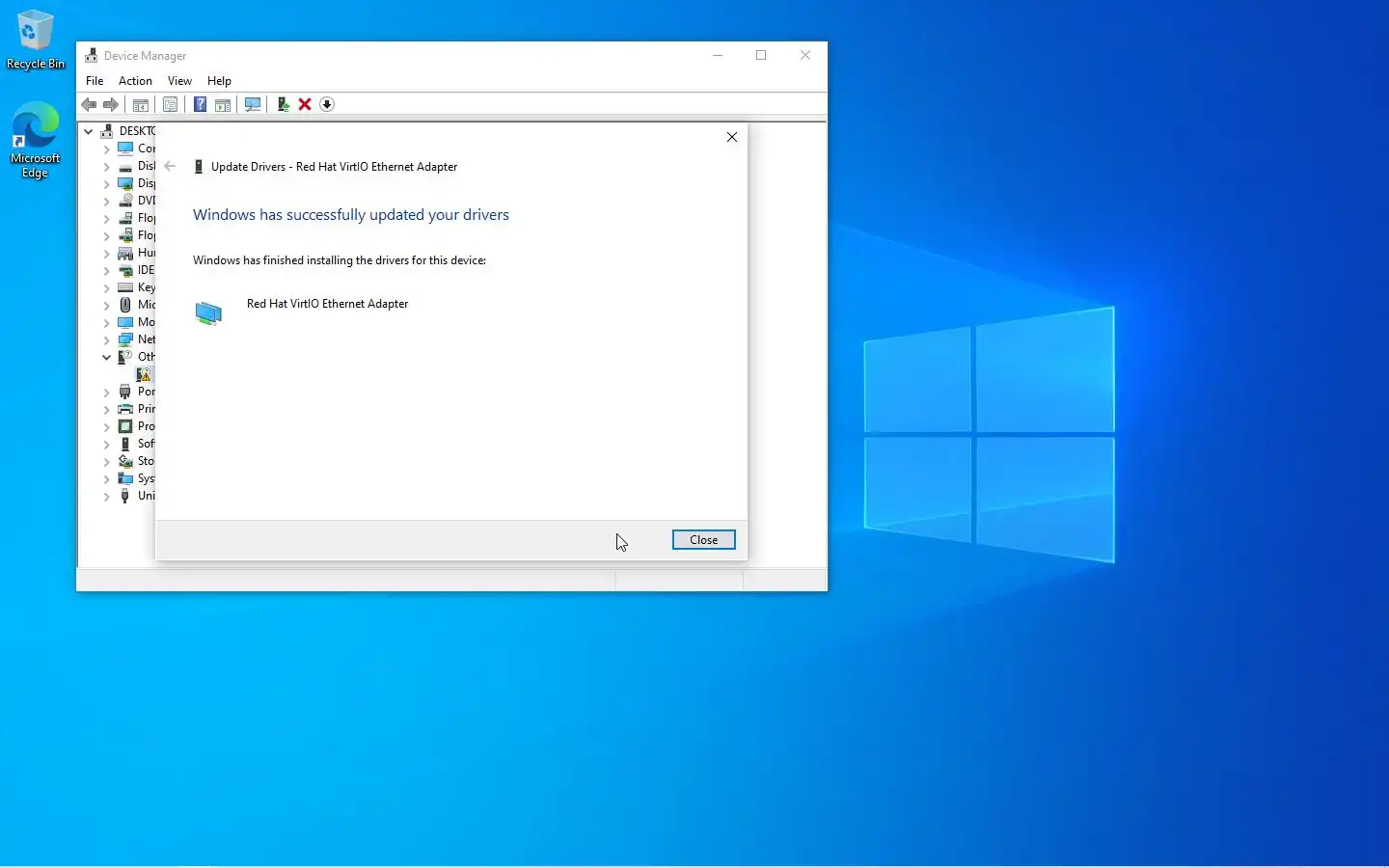Select the System devices icon
The width and height of the screenshot is (1389, 868).
[125, 478]
